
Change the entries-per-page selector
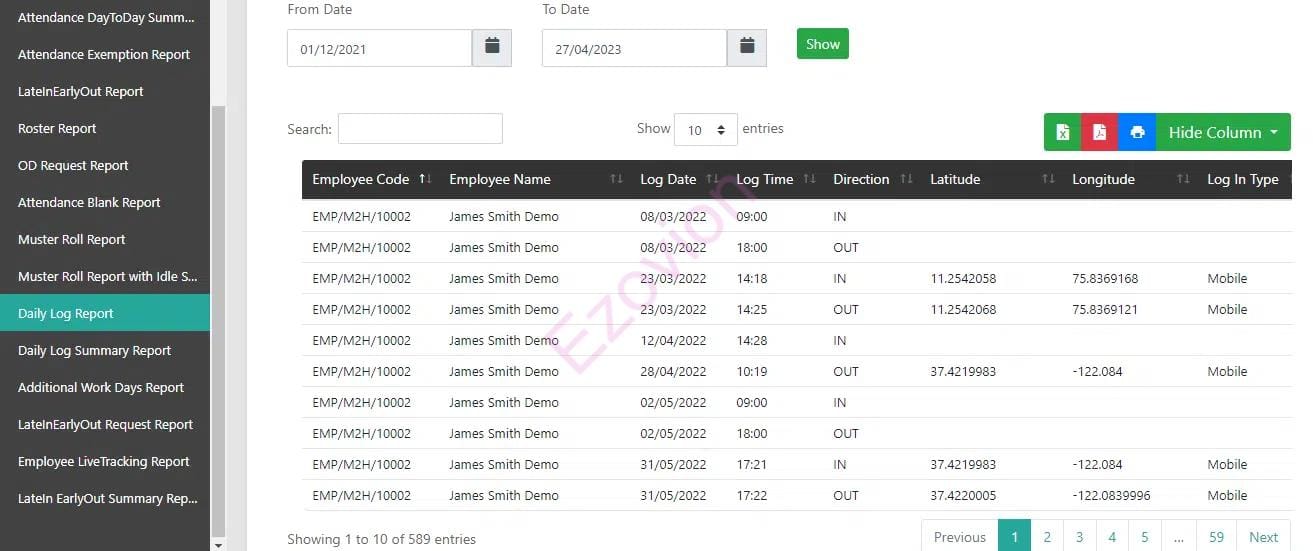point(706,130)
